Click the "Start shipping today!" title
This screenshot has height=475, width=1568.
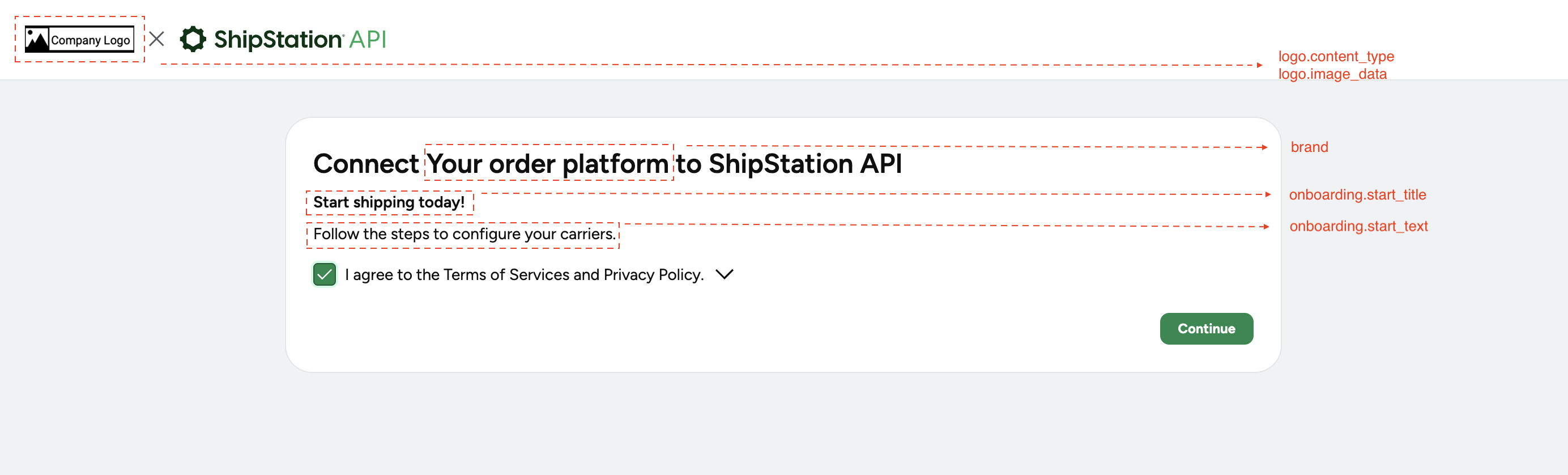point(389,202)
